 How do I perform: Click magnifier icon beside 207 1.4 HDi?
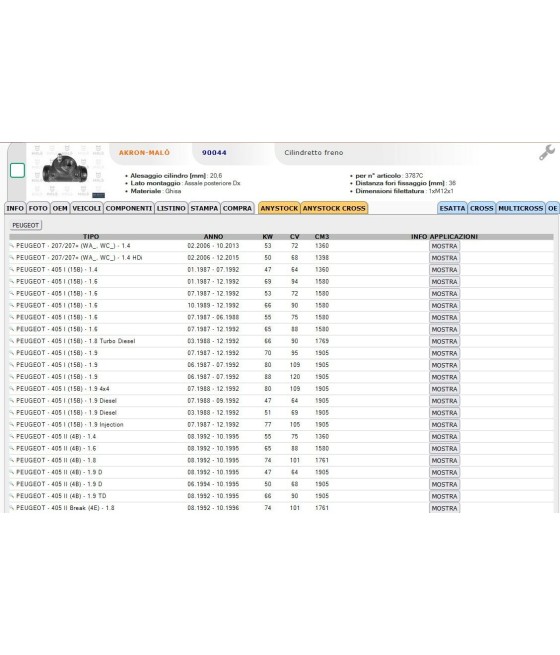[x=12, y=258]
